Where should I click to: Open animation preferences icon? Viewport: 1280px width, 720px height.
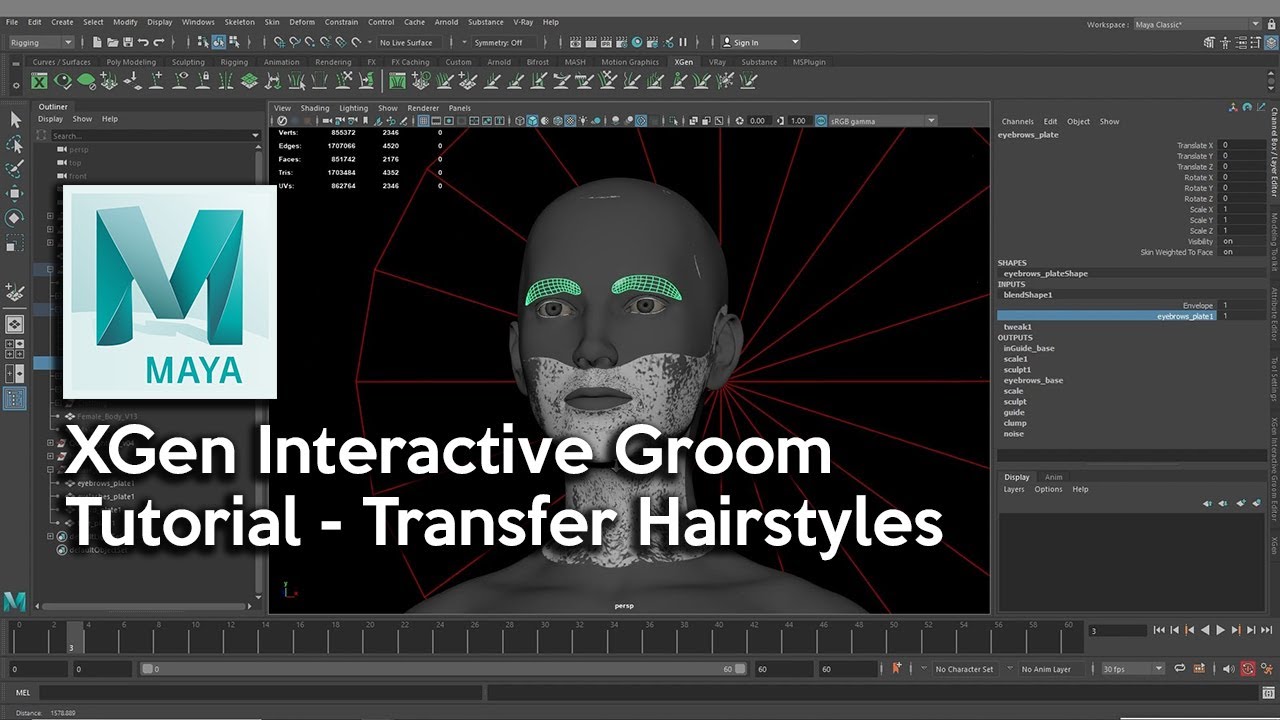coord(1267,669)
